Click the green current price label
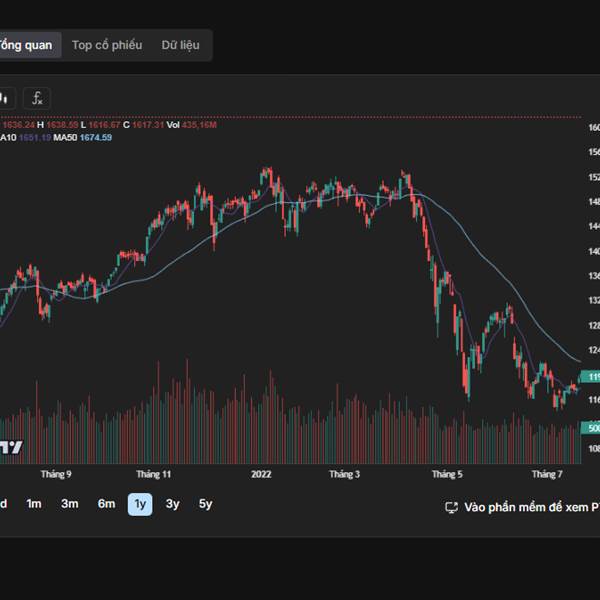600x600 pixels. [x=592, y=377]
